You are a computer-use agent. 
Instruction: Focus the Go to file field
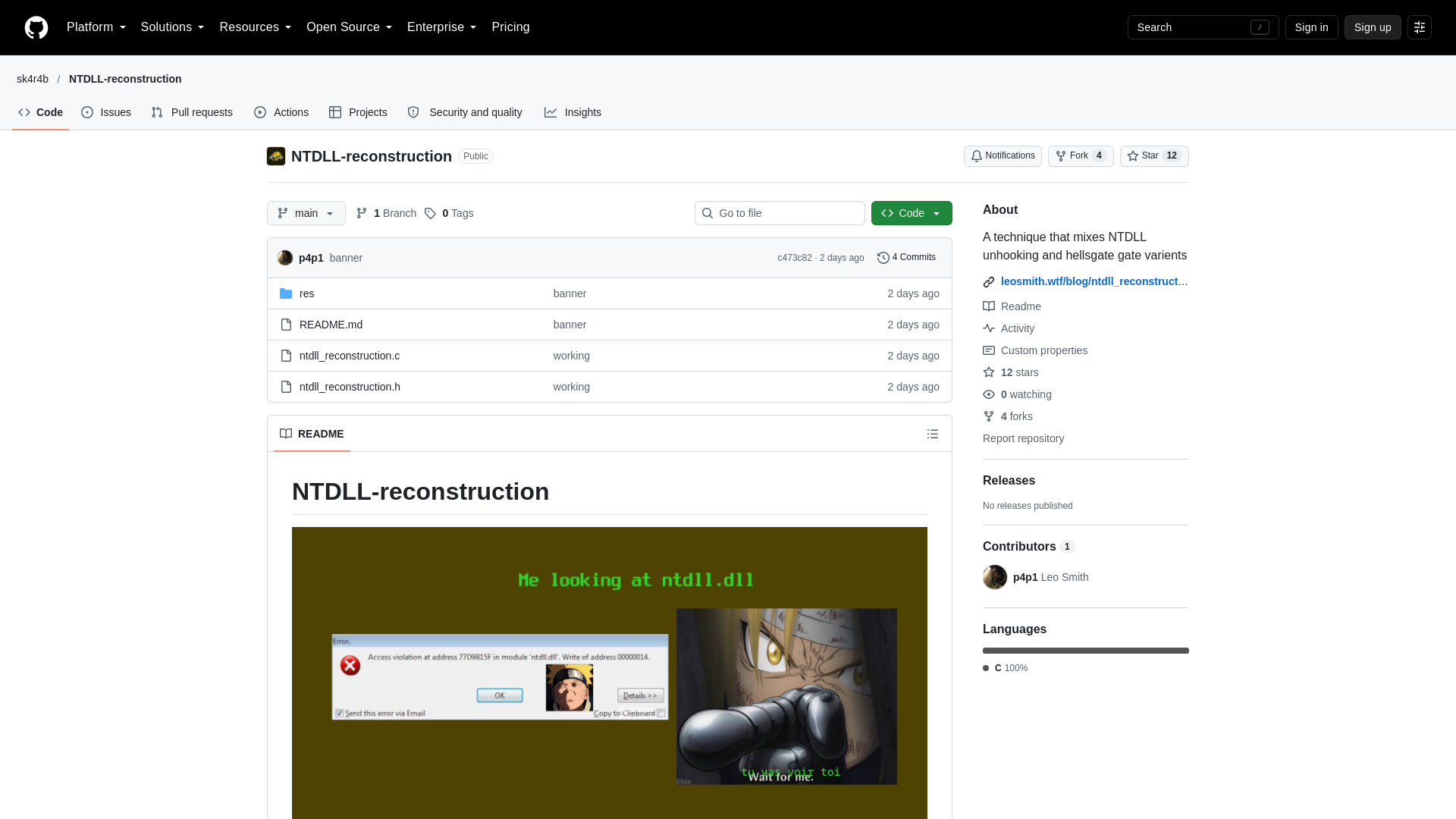click(780, 213)
